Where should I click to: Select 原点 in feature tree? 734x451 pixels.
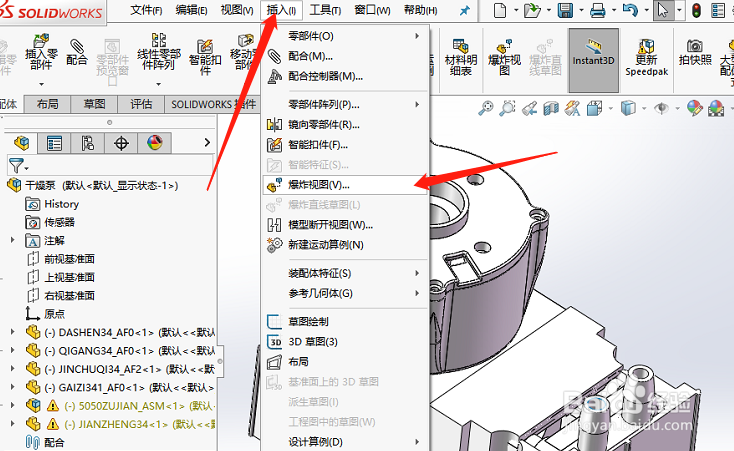(x=54, y=314)
